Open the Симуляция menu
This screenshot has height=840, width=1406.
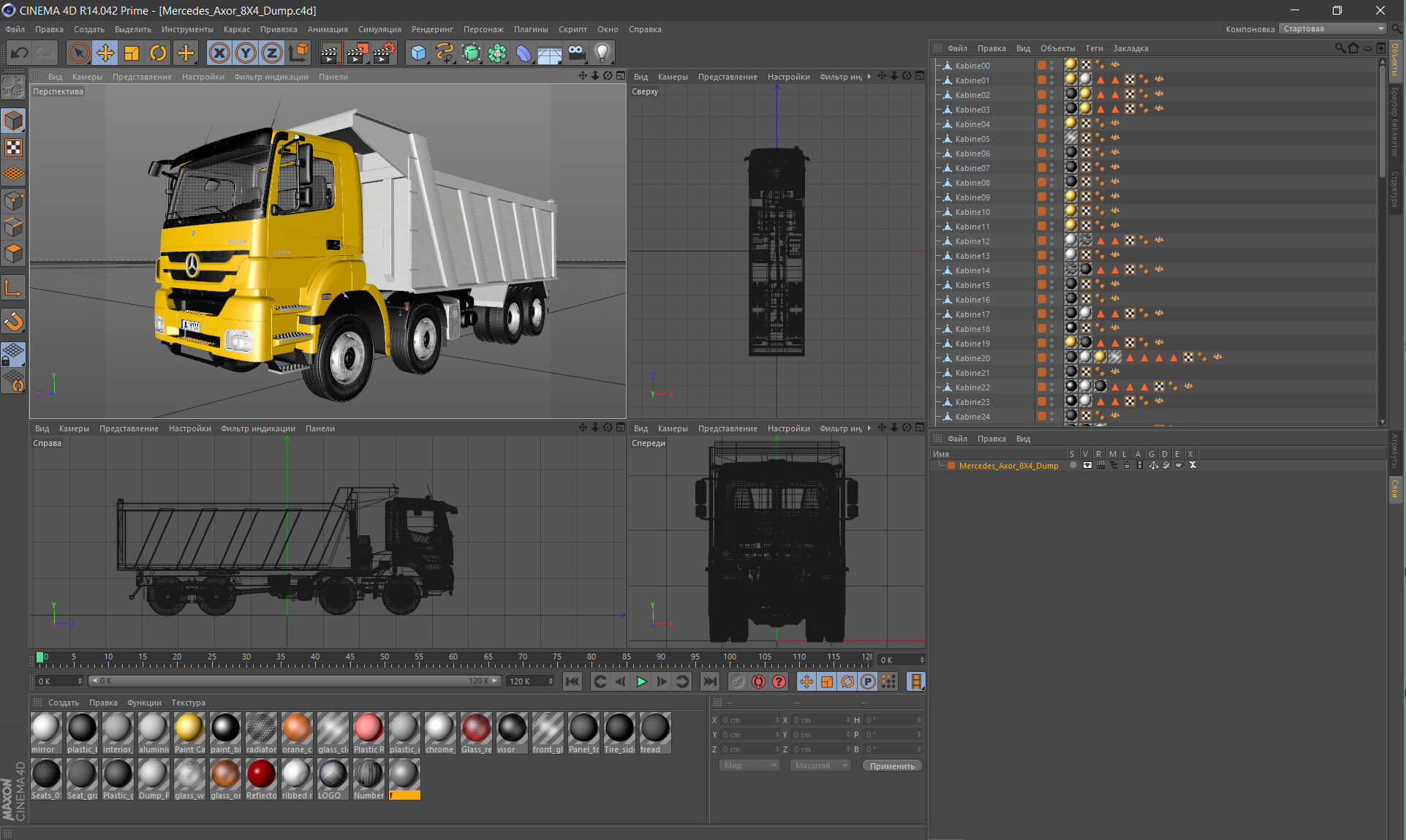coord(379,29)
